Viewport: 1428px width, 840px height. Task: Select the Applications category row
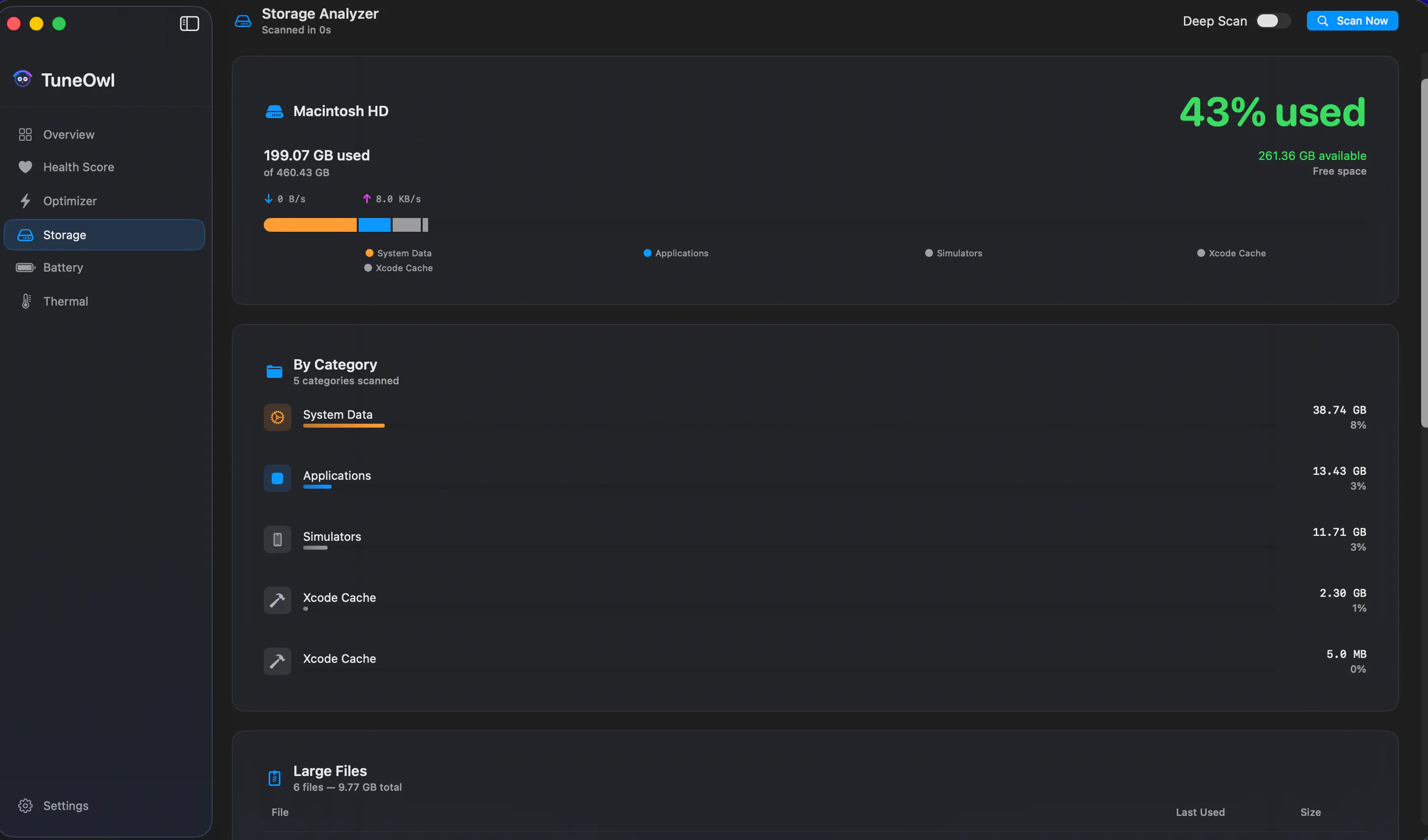815,478
